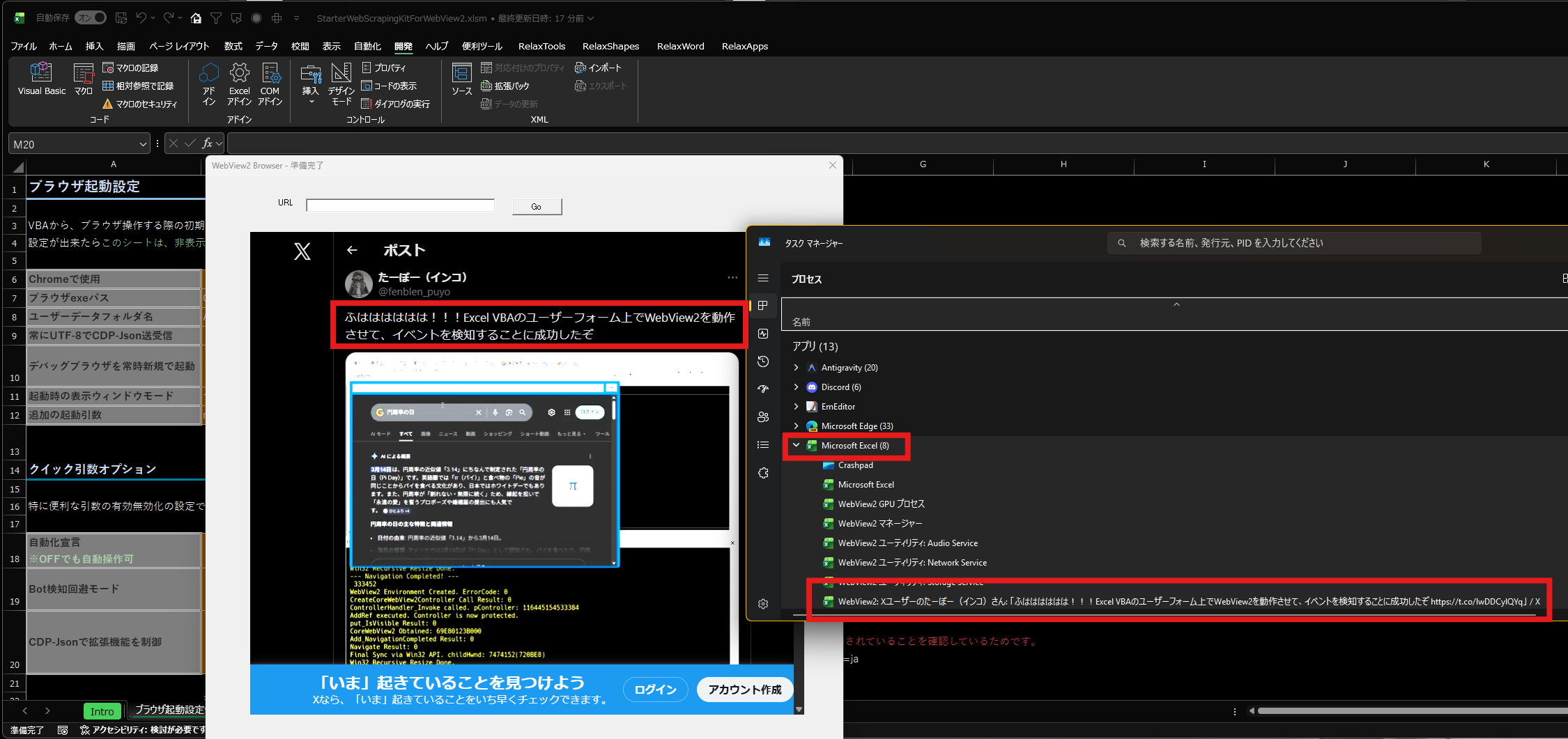
Task: Click the ログイン button on X banner
Action: [x=655, y=689]
